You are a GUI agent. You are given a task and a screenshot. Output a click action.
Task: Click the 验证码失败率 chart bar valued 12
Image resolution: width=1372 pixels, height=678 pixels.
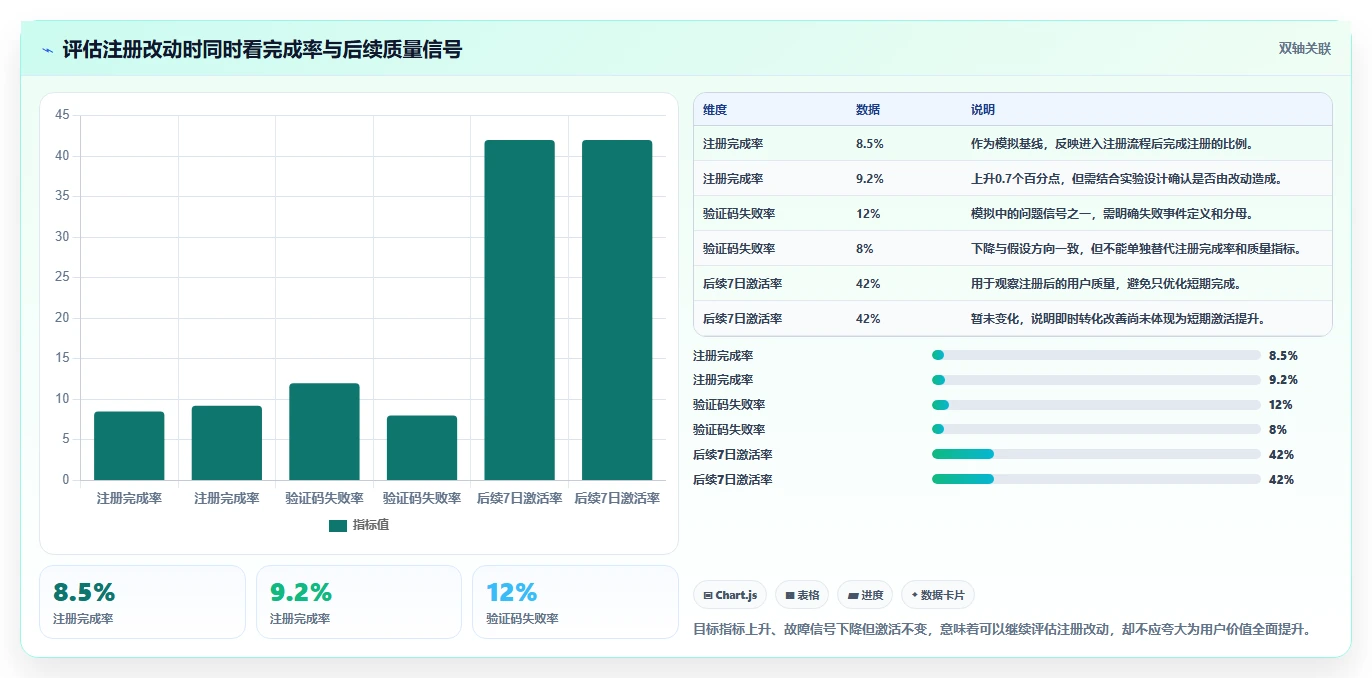click(324, 432)
